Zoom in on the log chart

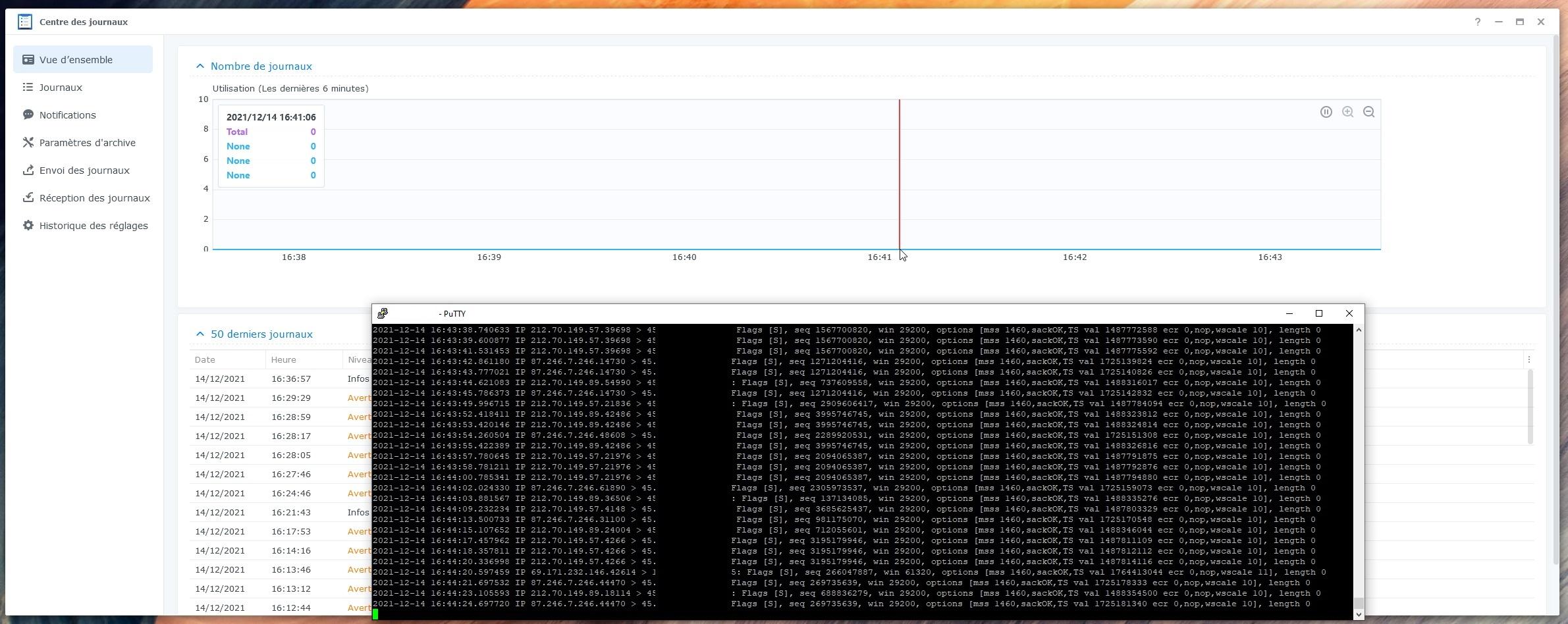click(x=1347, y=112)
